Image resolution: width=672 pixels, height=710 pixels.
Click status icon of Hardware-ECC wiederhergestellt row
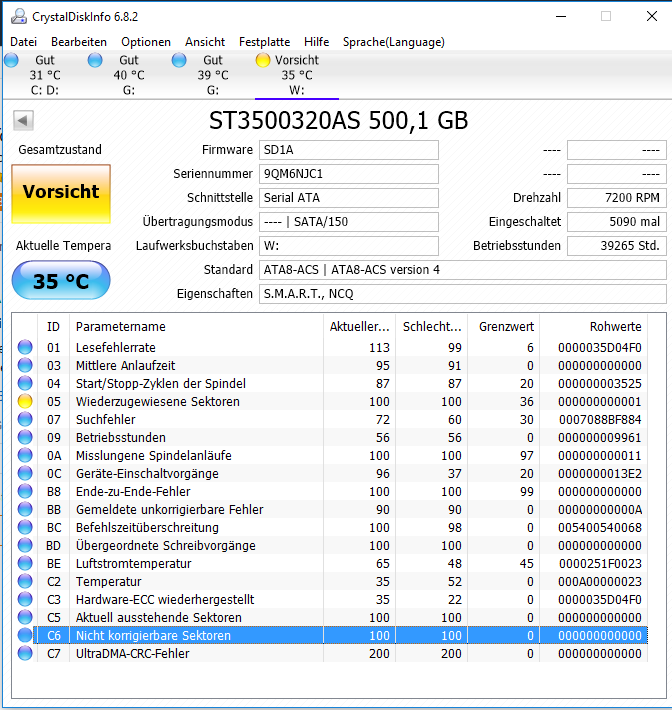(x=25, y=600)
